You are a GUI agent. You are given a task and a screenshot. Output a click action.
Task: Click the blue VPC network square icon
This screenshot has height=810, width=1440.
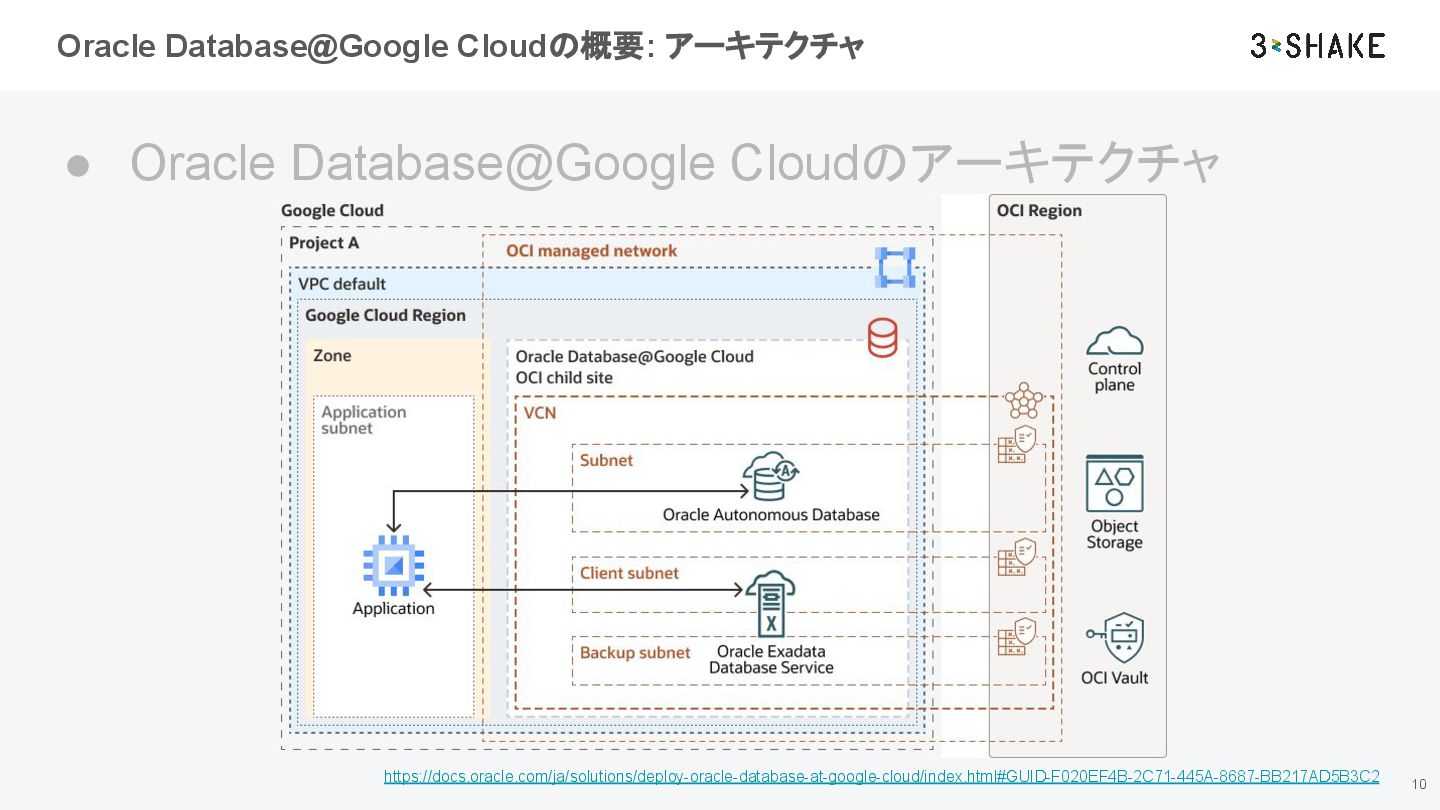894,267
